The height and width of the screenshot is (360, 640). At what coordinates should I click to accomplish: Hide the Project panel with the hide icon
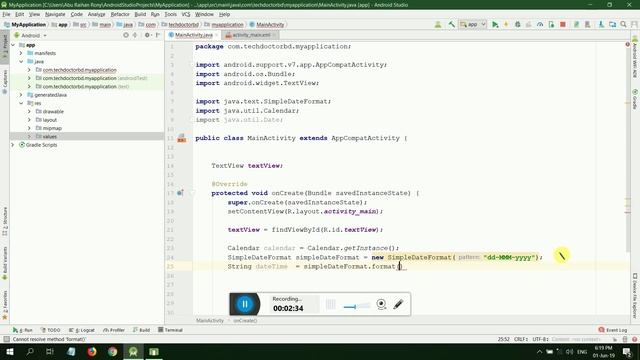click(x=158, y=35)
